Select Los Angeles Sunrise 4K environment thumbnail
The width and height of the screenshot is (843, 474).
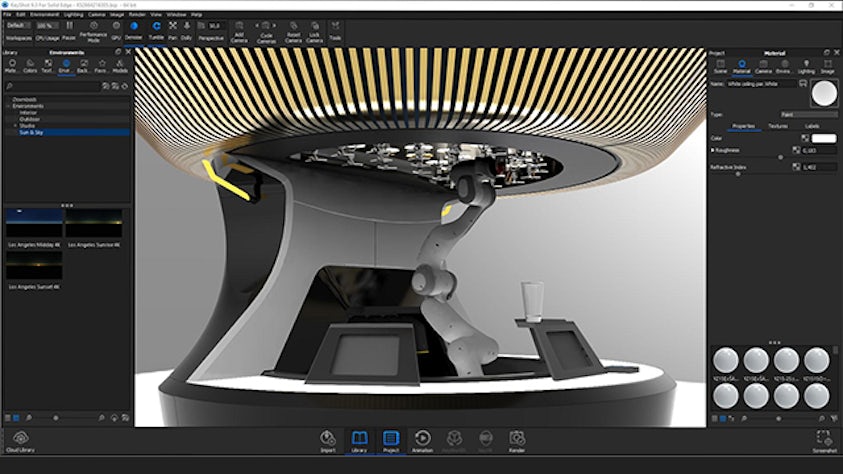click(94, 224)
